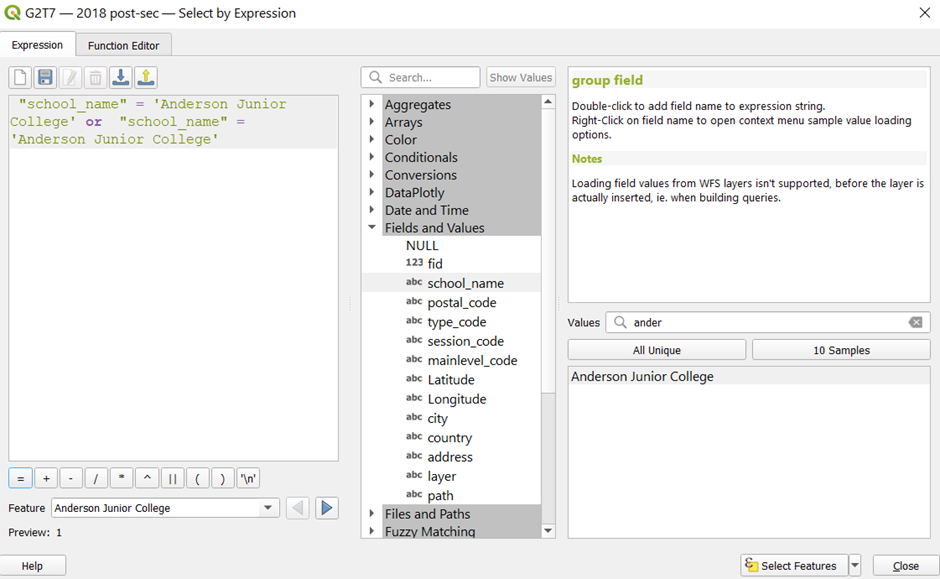Insert the string concatenation || operator
Image resolution: width=940 pixels, height=579 pixels.
(171, 479)
